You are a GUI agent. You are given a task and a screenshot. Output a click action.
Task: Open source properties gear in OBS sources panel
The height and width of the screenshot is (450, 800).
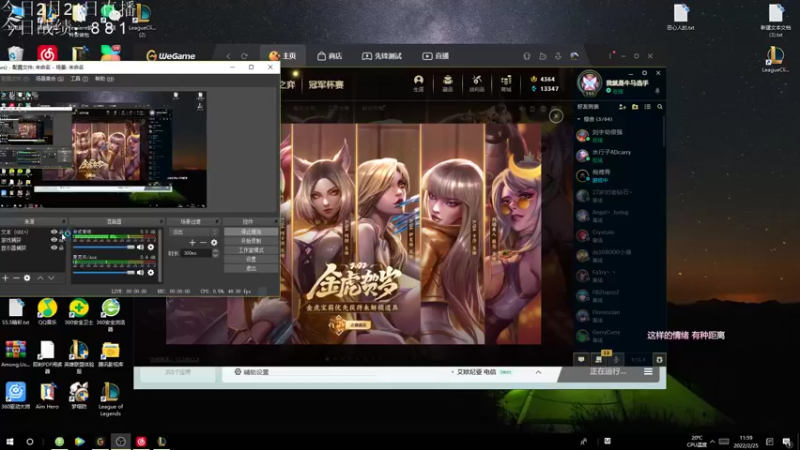(x=27, y=278)
